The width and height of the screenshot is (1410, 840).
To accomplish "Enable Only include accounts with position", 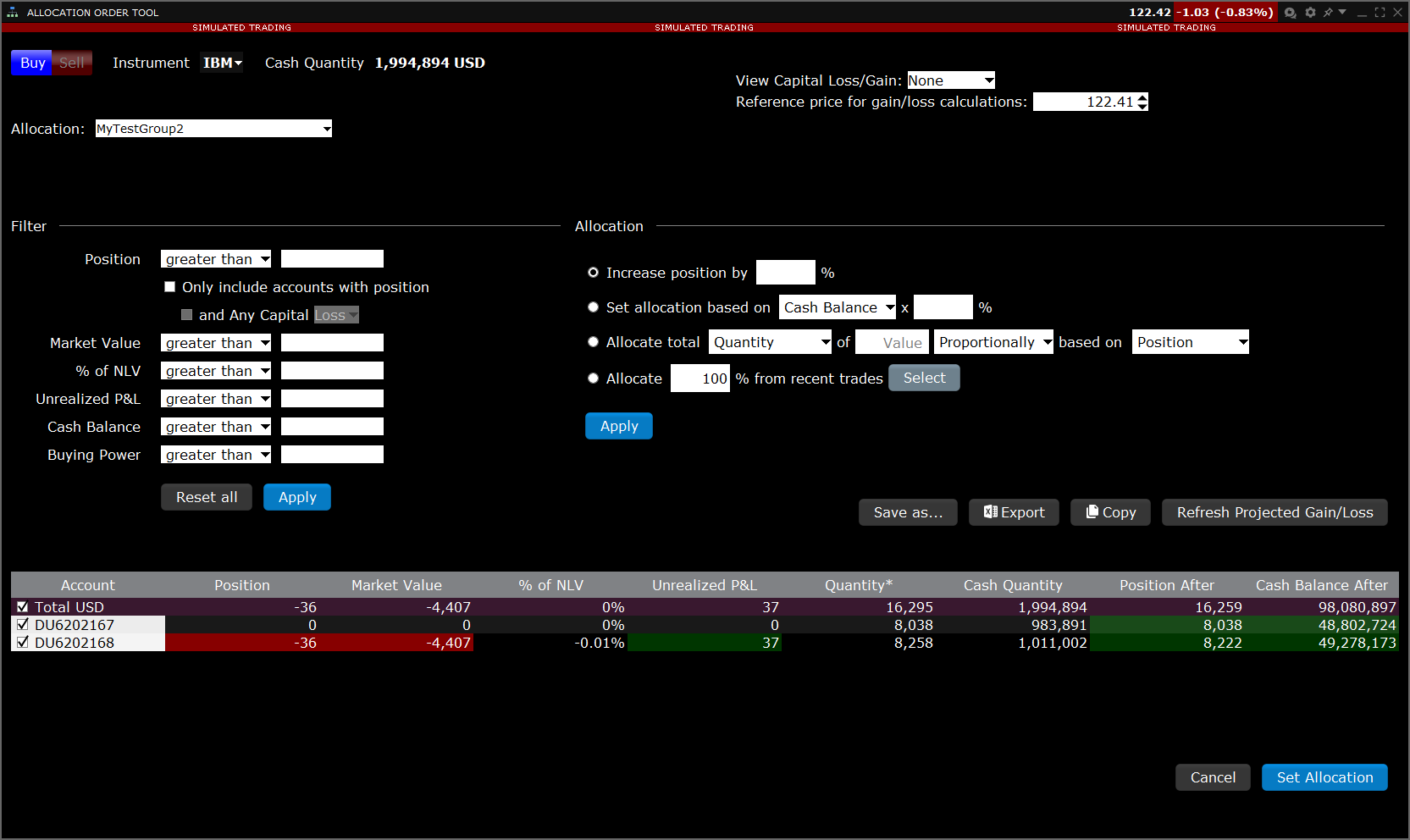I will coord(169,287).
